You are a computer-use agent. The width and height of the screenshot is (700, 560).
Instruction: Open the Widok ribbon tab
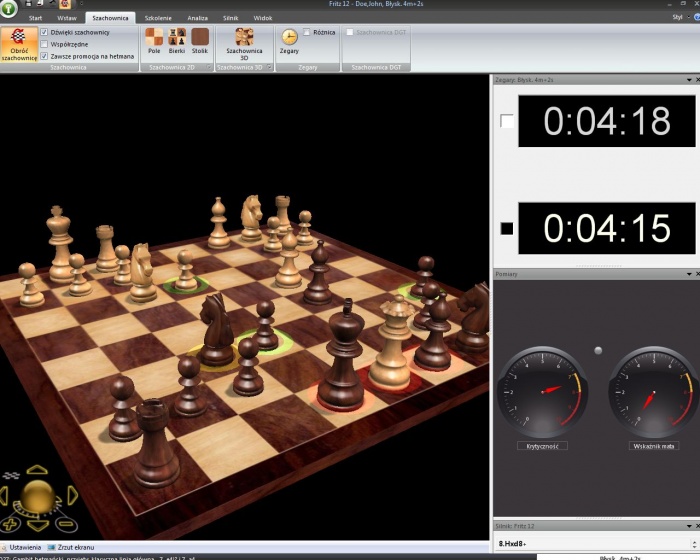[x=262, y=18]
